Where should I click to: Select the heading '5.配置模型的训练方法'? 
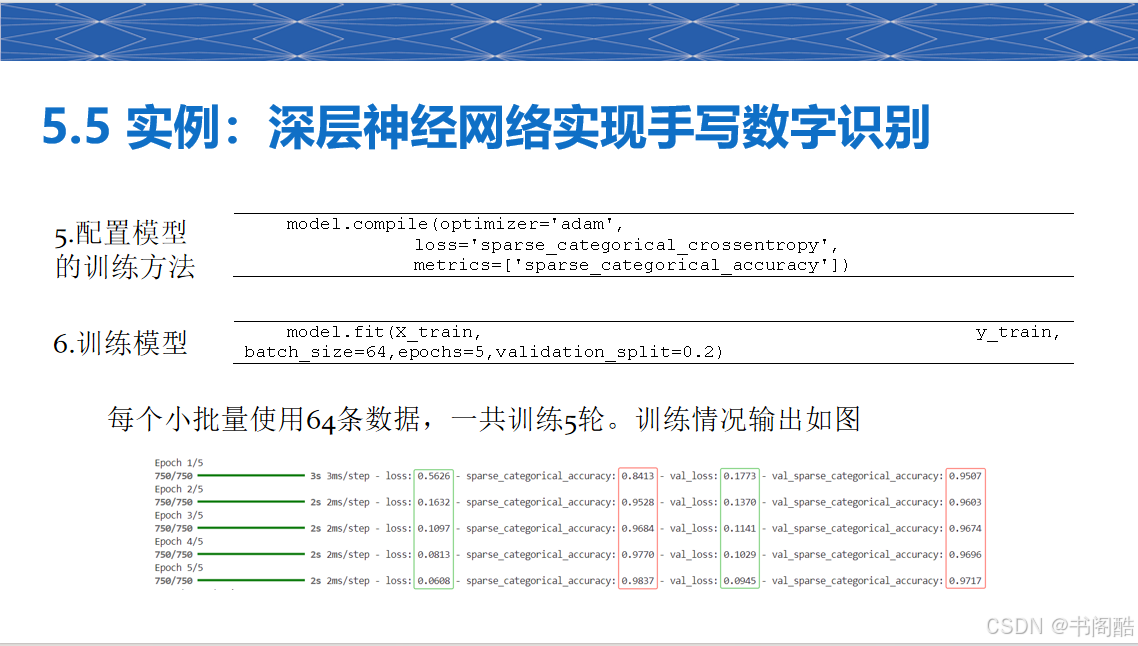pyautogui.click(x=125, y=250)
